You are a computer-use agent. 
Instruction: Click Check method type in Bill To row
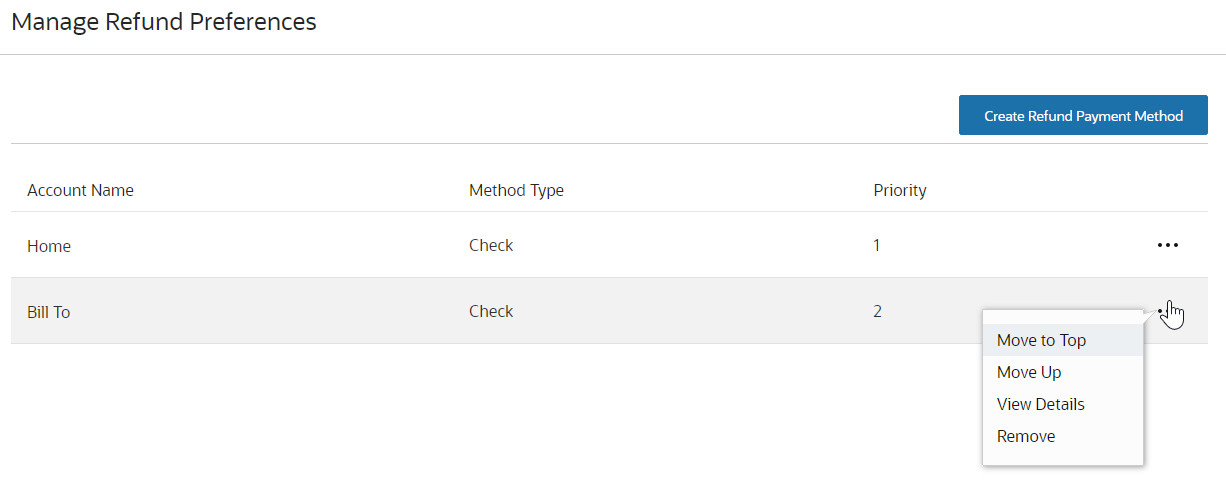pyautogui.click(x=491, y=311)
